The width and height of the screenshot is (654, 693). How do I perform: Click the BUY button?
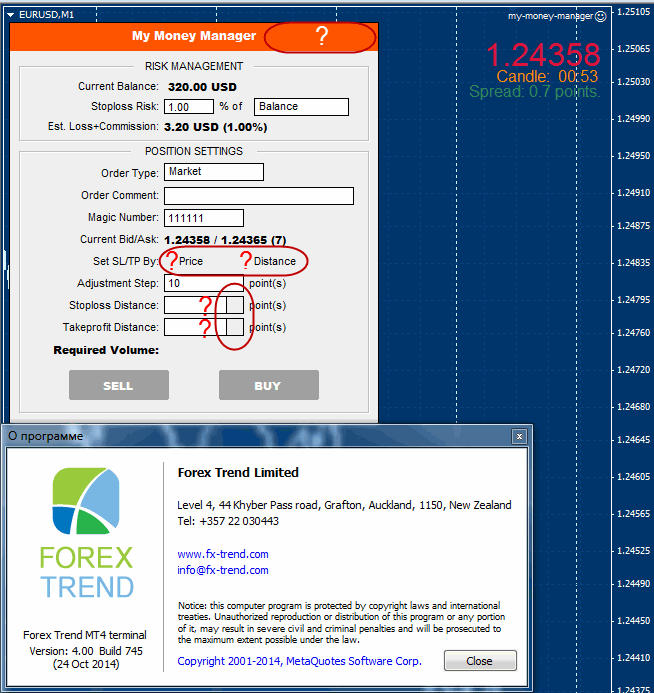click(x=269, y=385)
